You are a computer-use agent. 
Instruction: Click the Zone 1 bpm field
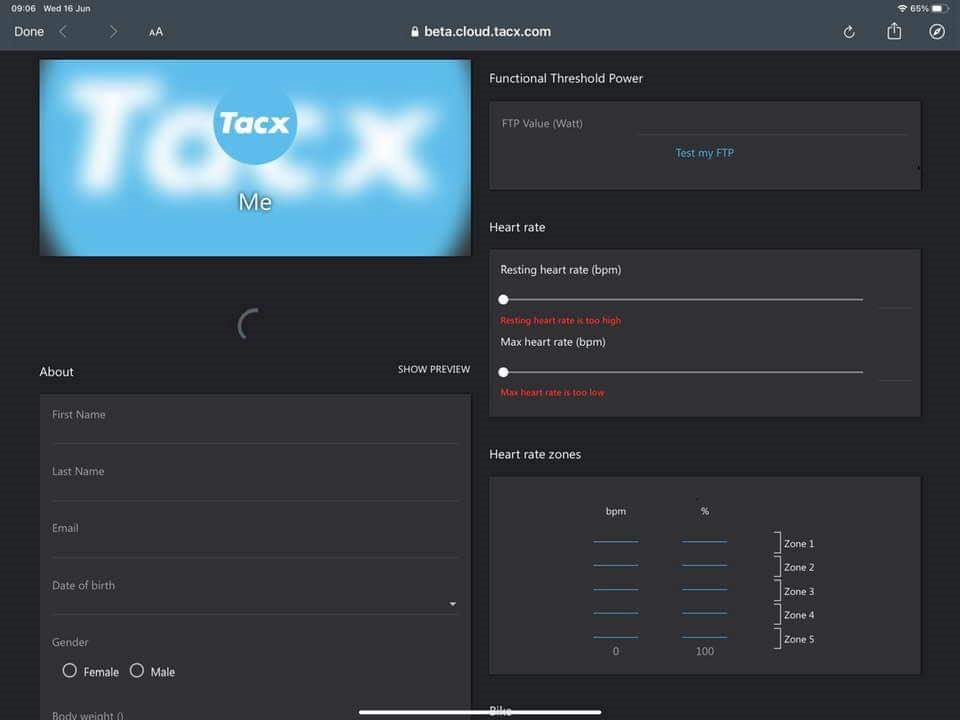tap(615, 534)
